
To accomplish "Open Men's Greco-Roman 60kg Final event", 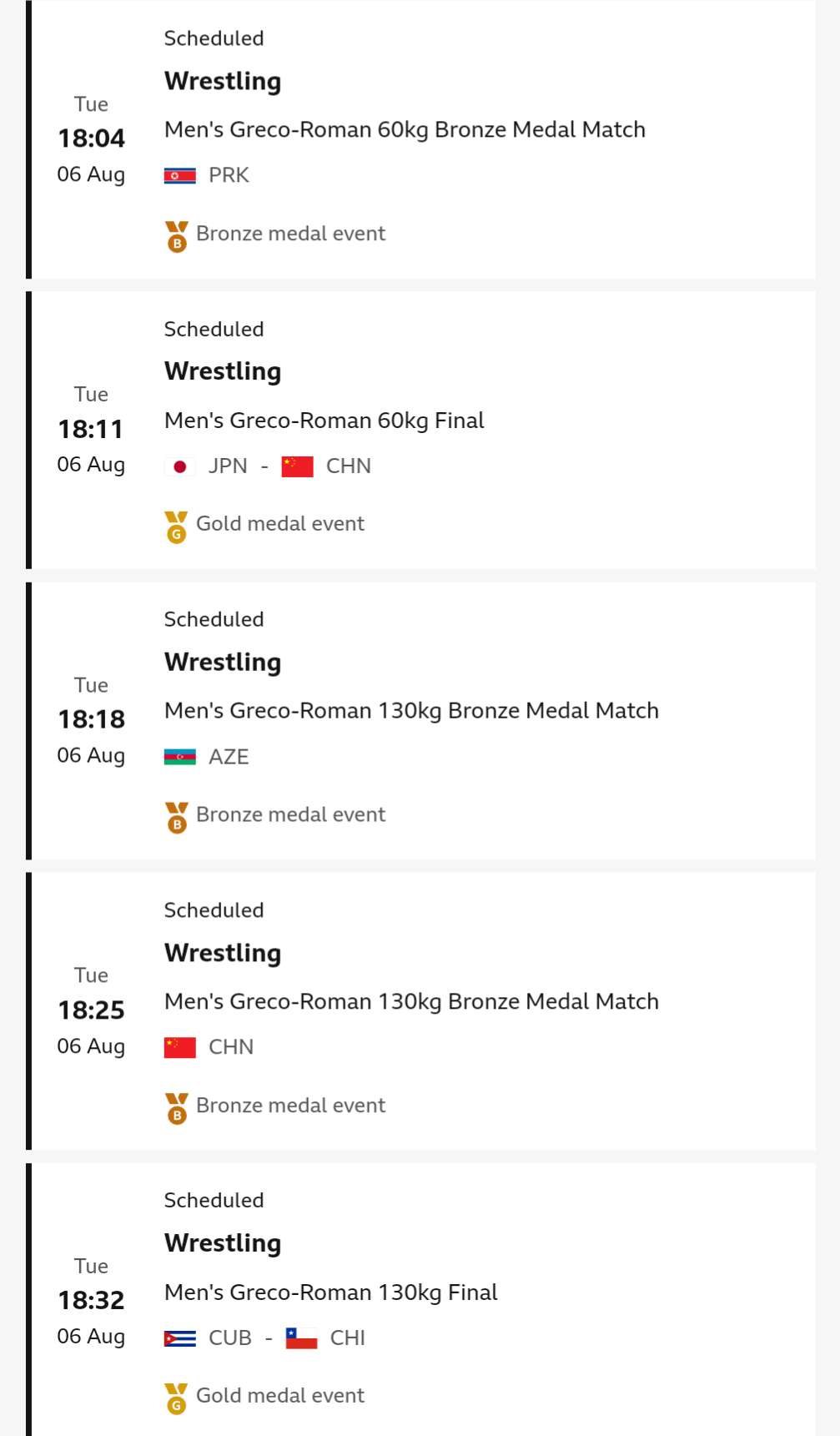I will pos(324,421).
